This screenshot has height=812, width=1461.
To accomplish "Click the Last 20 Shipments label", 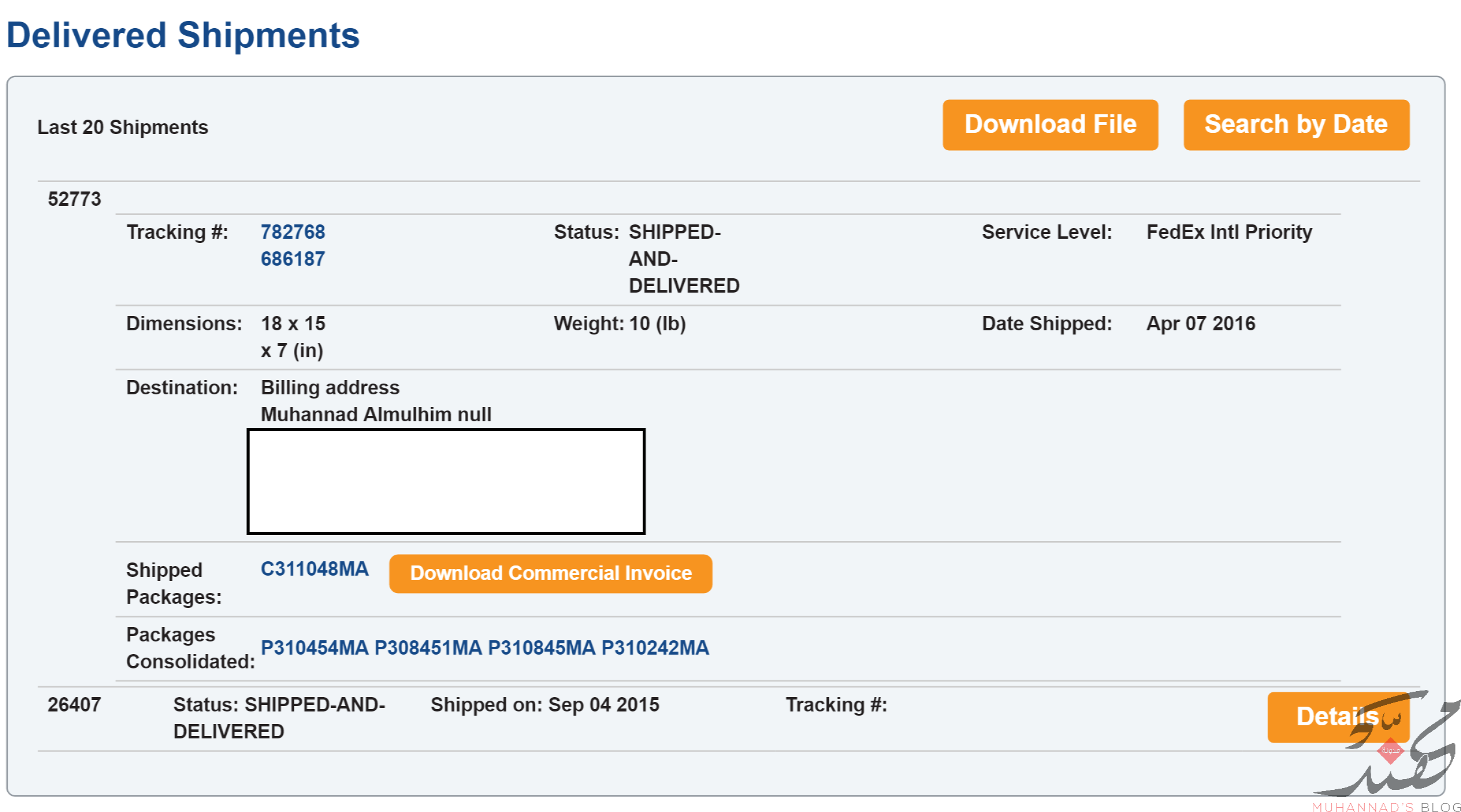I will click(x=123, y=127).
